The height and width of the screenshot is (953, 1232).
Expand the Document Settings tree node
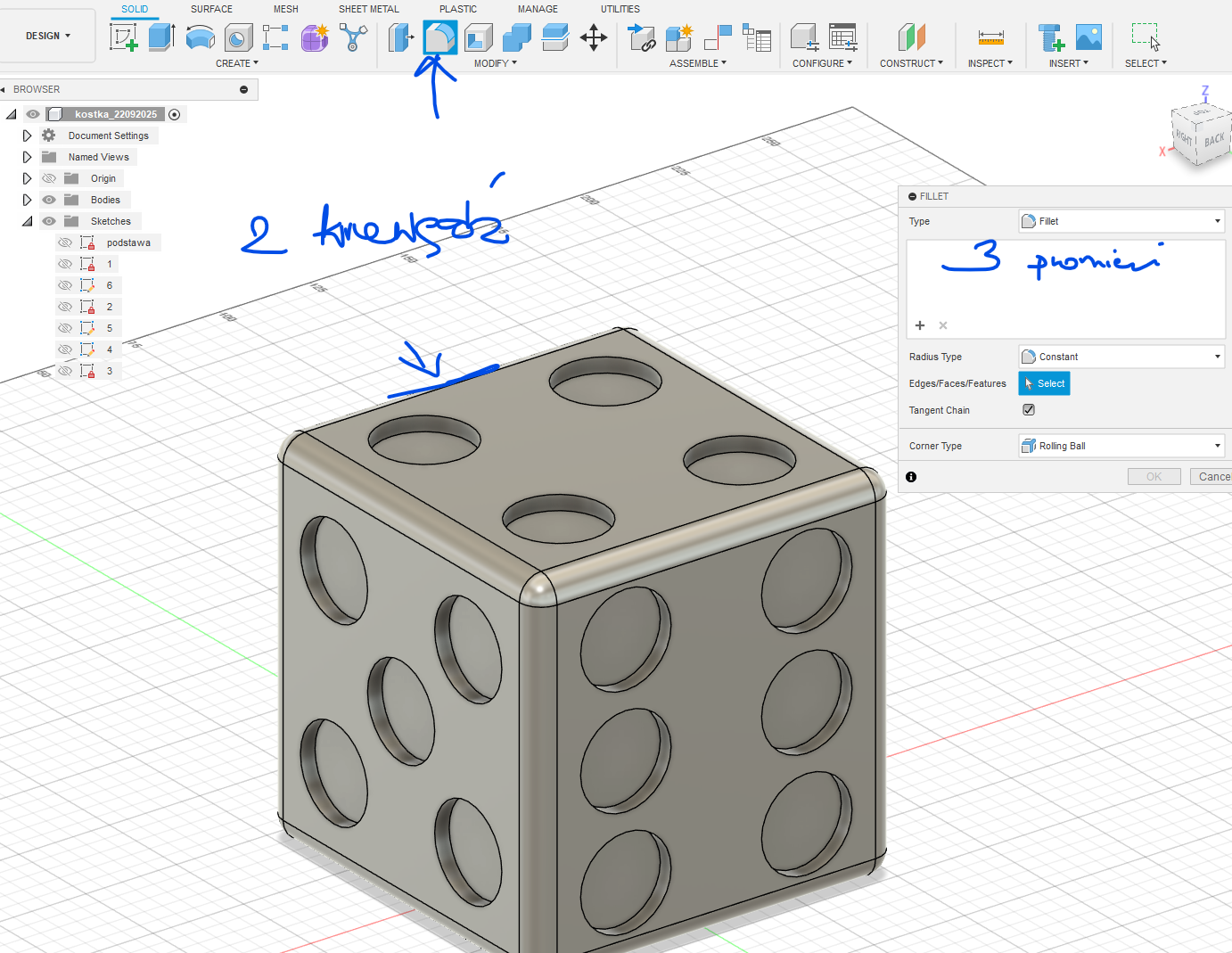coord(27,136)
